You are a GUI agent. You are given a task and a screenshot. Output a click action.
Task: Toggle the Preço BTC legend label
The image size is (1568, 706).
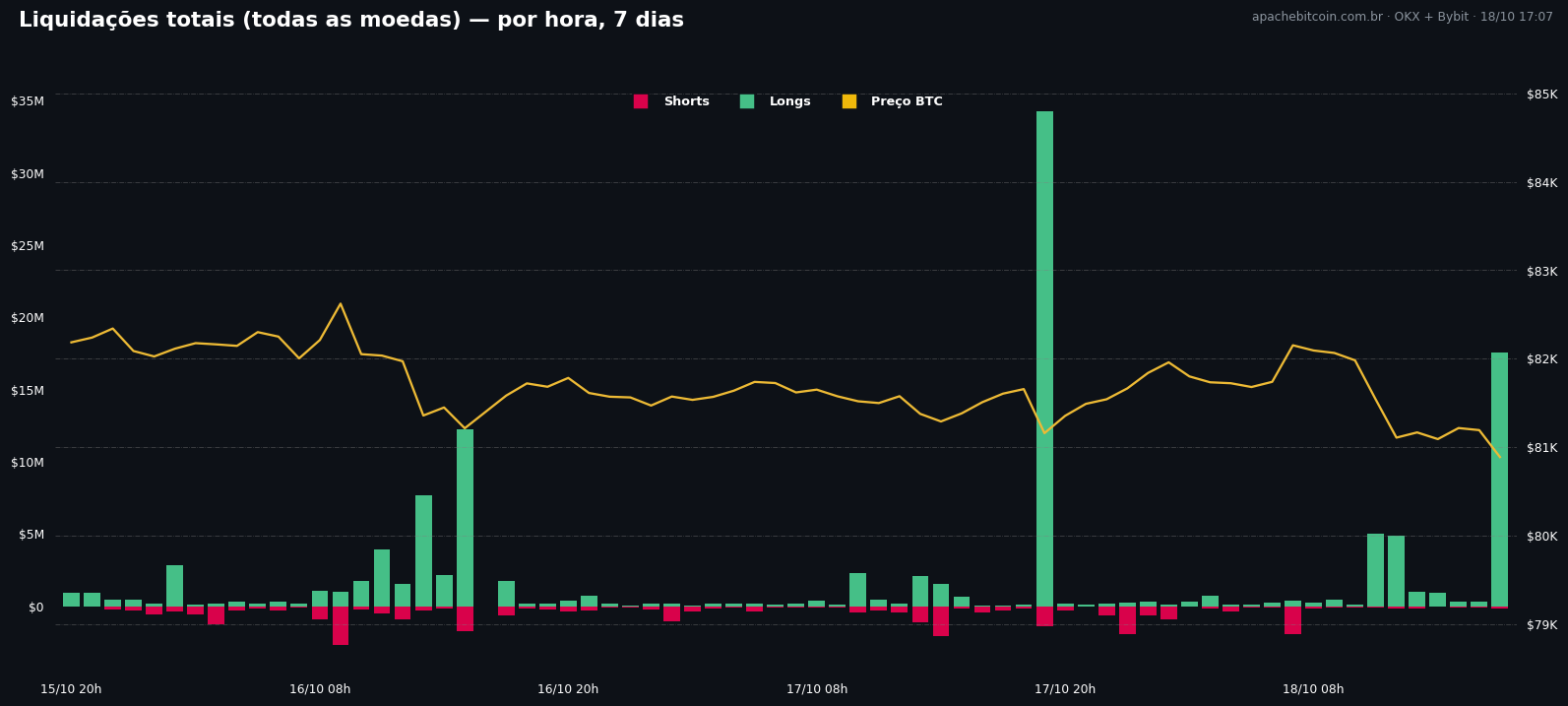[x=907, y=101]
